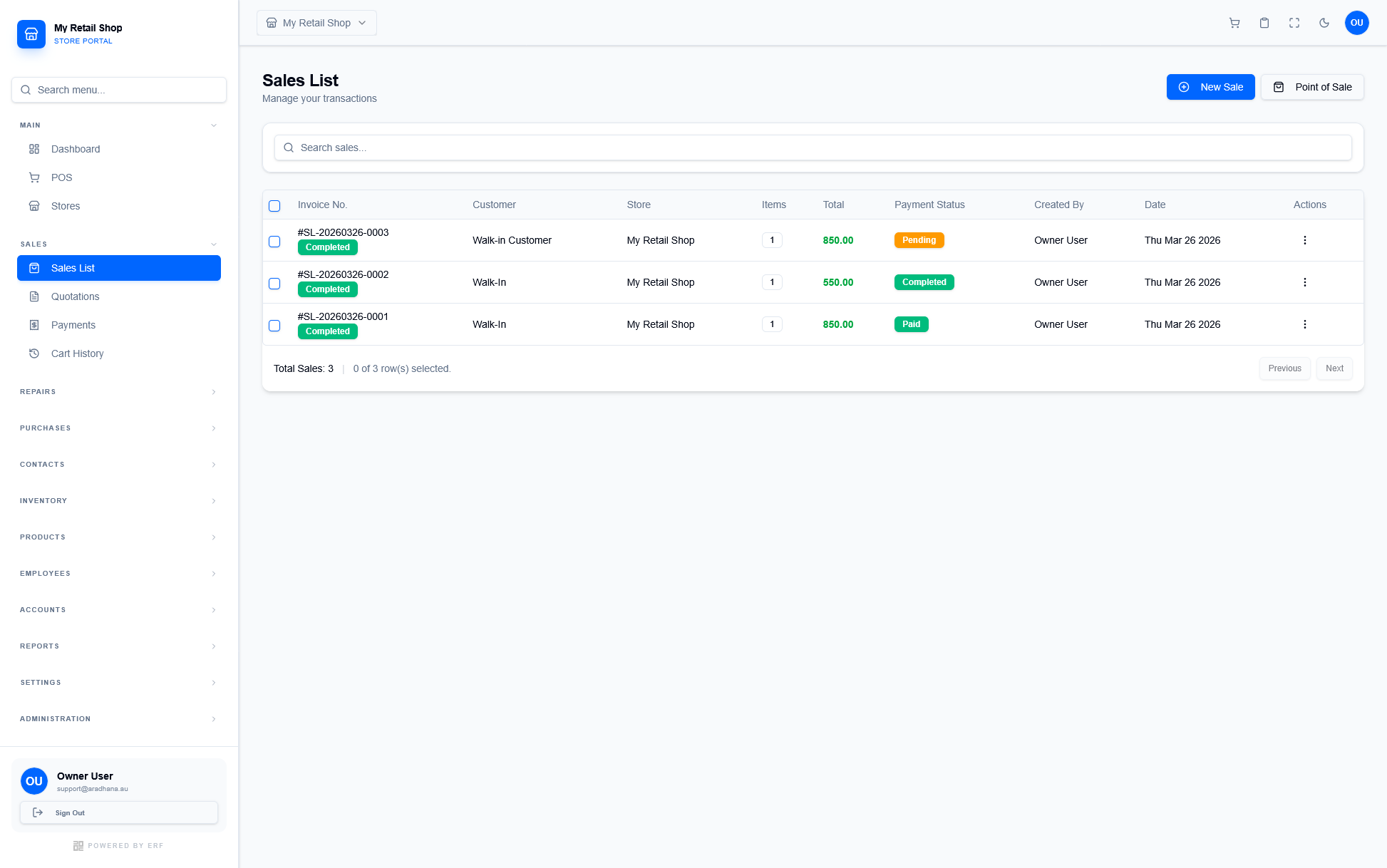The width and height of the screenshot is (1387, 868).
Task: Tick the checkbox for invoice SL-20260326-0001
Action: tap(274, 326)
